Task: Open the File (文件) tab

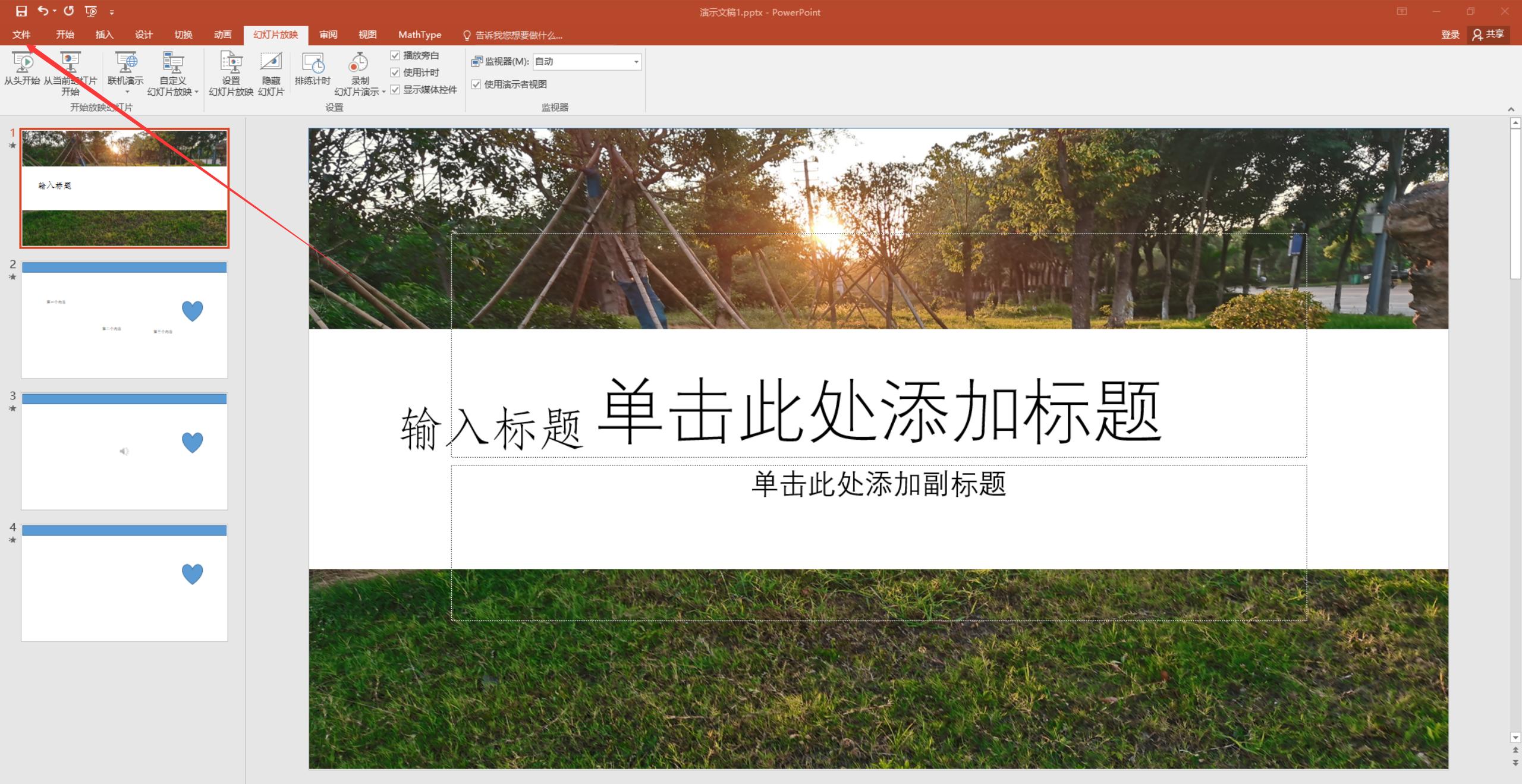Action: tap(21, 35)
